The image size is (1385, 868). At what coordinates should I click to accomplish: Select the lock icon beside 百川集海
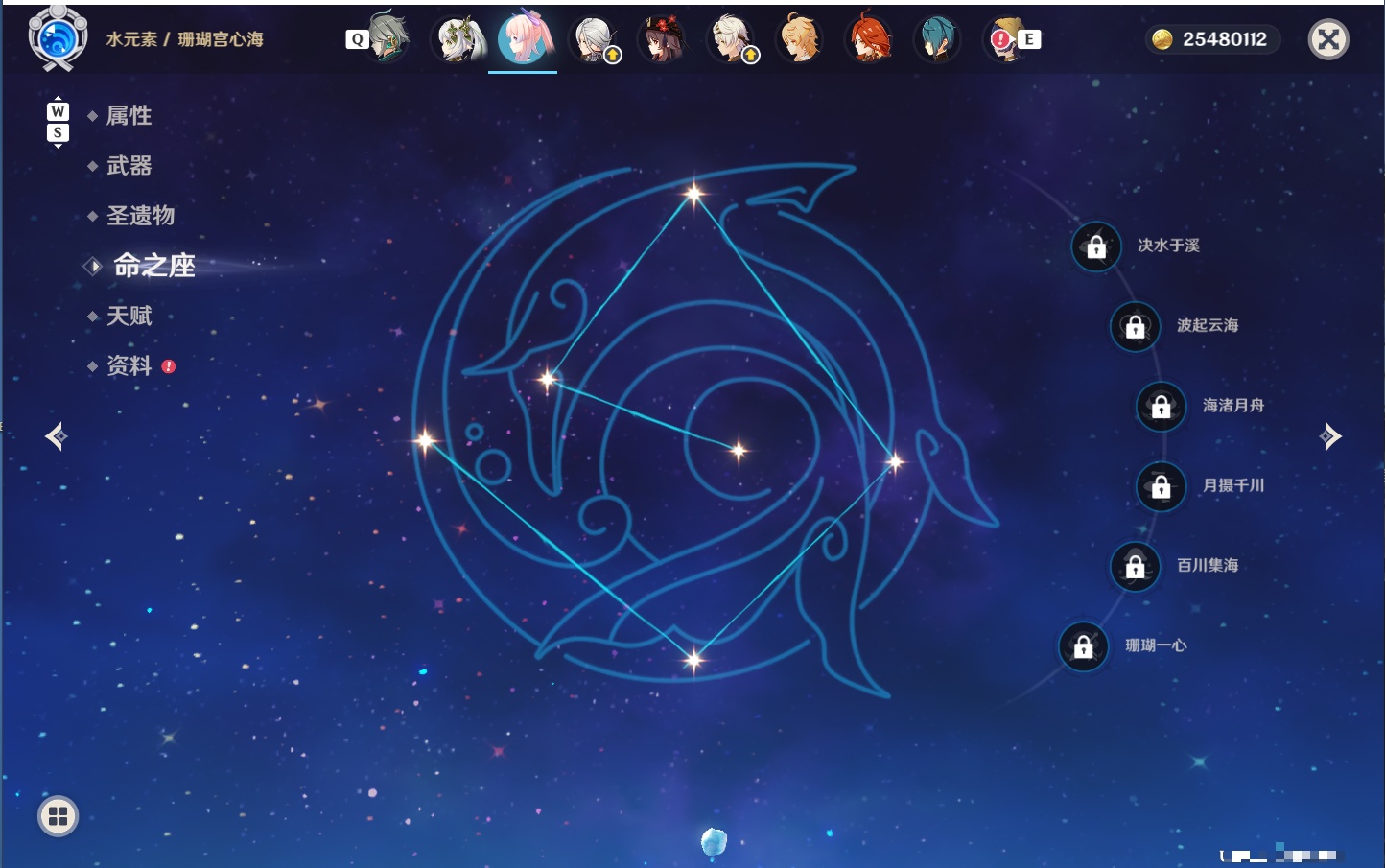pyautogui.click(x=1136, y=566)
